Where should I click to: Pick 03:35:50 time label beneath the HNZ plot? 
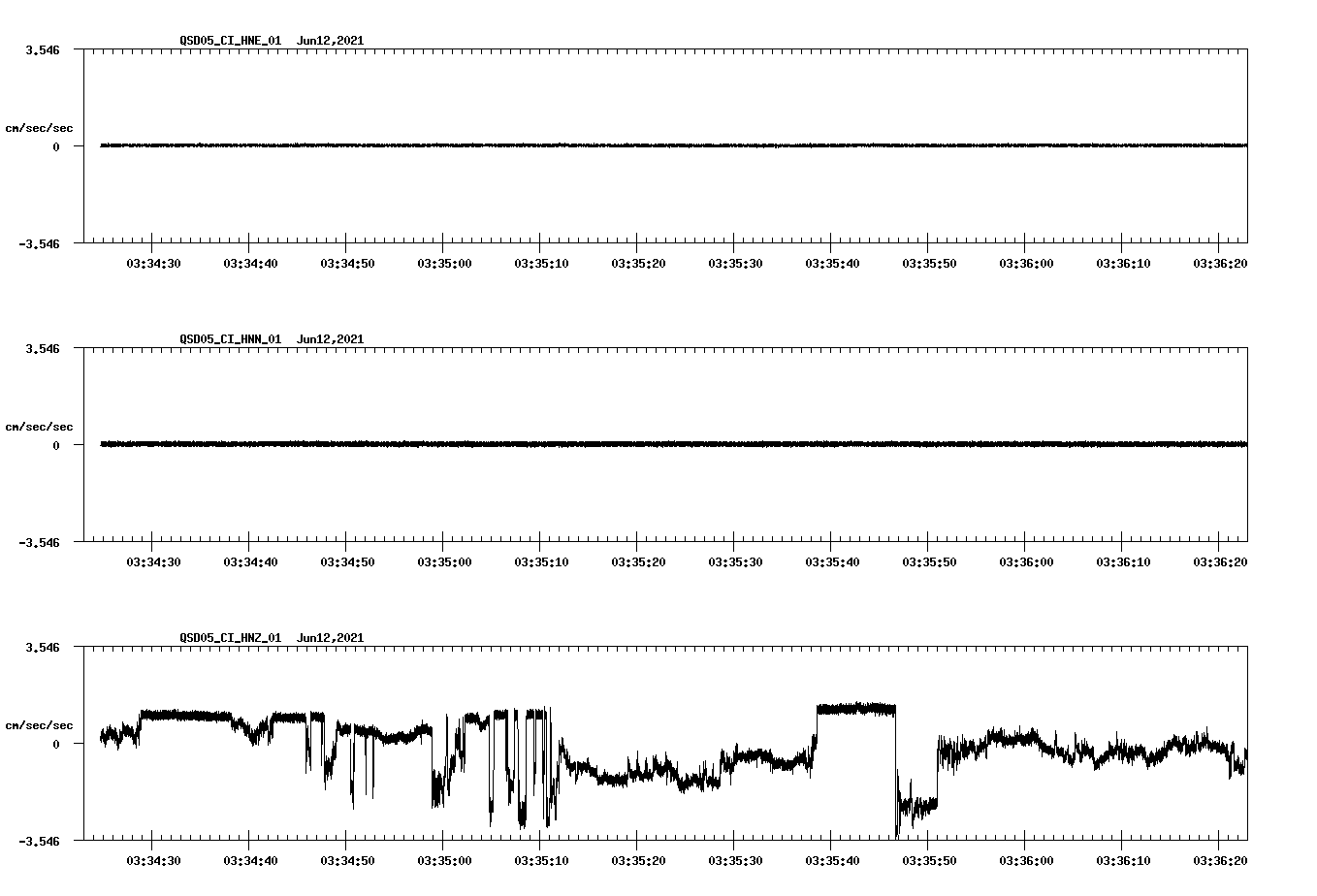coord(929,861)
